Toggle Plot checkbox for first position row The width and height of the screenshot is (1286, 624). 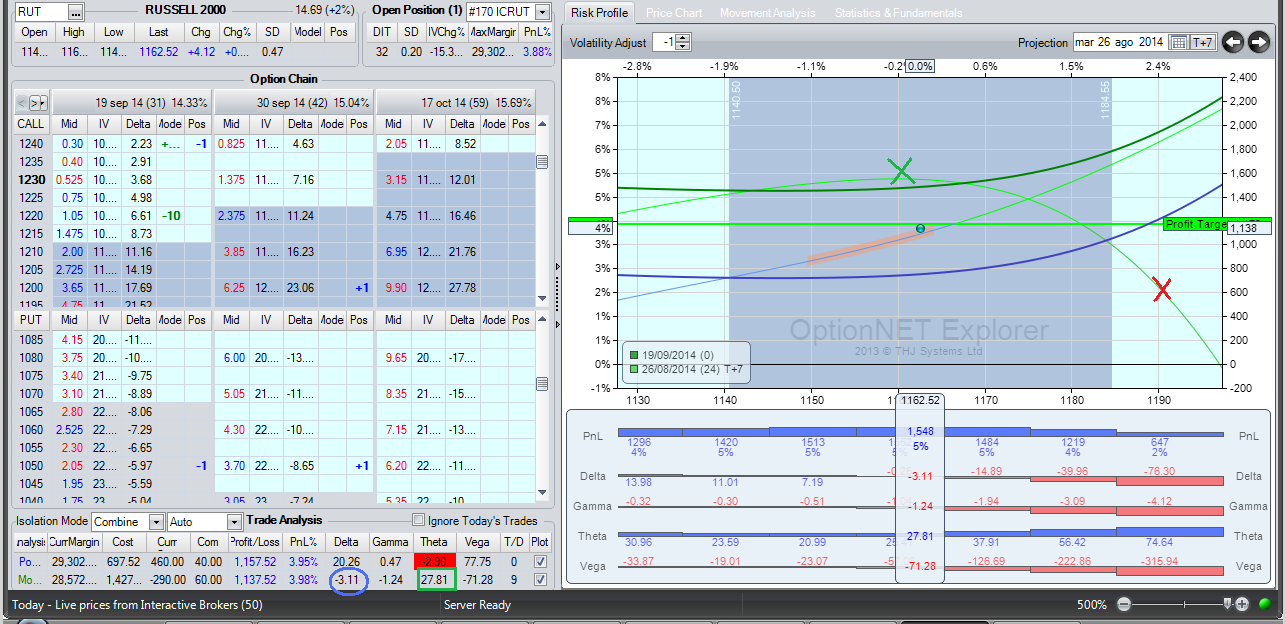point(540,562)
